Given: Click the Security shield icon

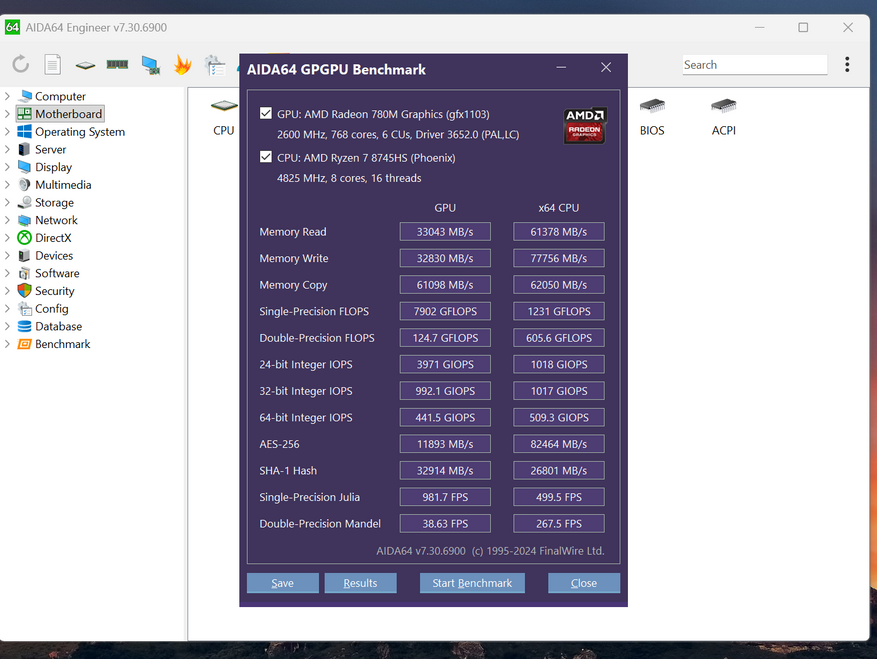Looking at the screenshot, I should click(25, 291).
